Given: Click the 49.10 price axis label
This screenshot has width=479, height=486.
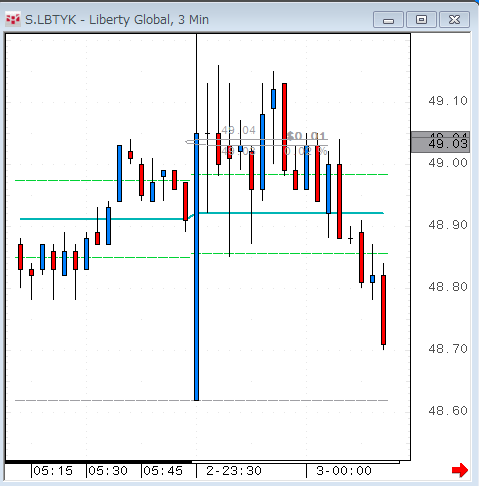Looking at the screenshot, I should pyautogui.click(x=448, y=101).
